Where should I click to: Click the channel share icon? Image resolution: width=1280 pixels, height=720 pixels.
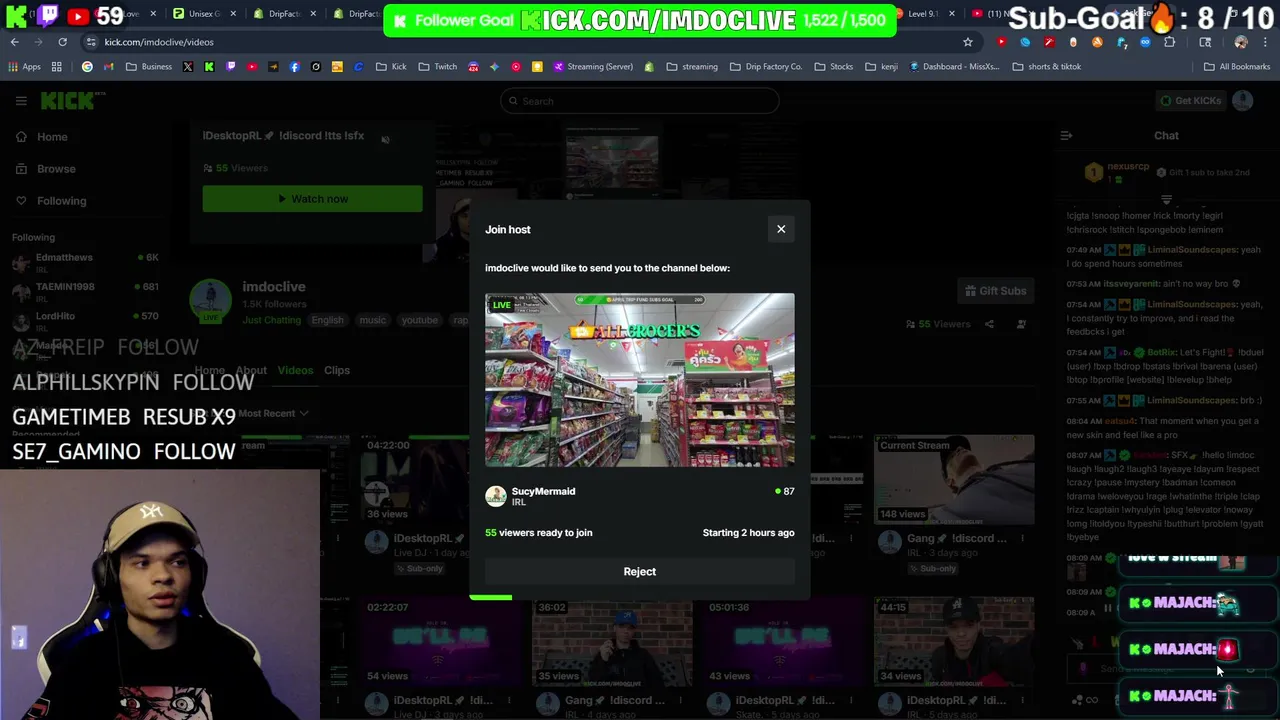tap(989, 324)
